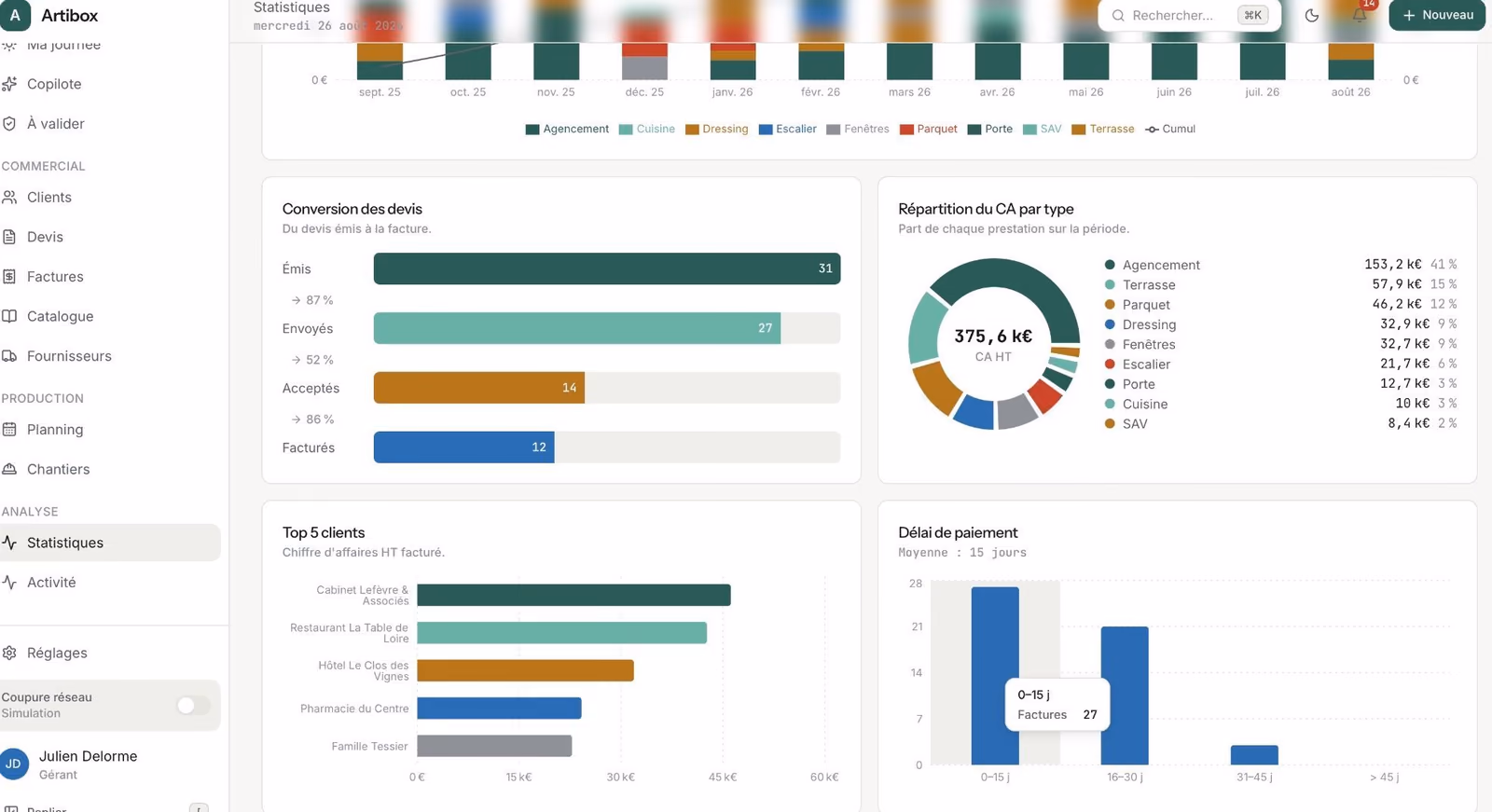
Task: Toggle Dressing in the bar chart legend
Action: (x=717, y=130)
